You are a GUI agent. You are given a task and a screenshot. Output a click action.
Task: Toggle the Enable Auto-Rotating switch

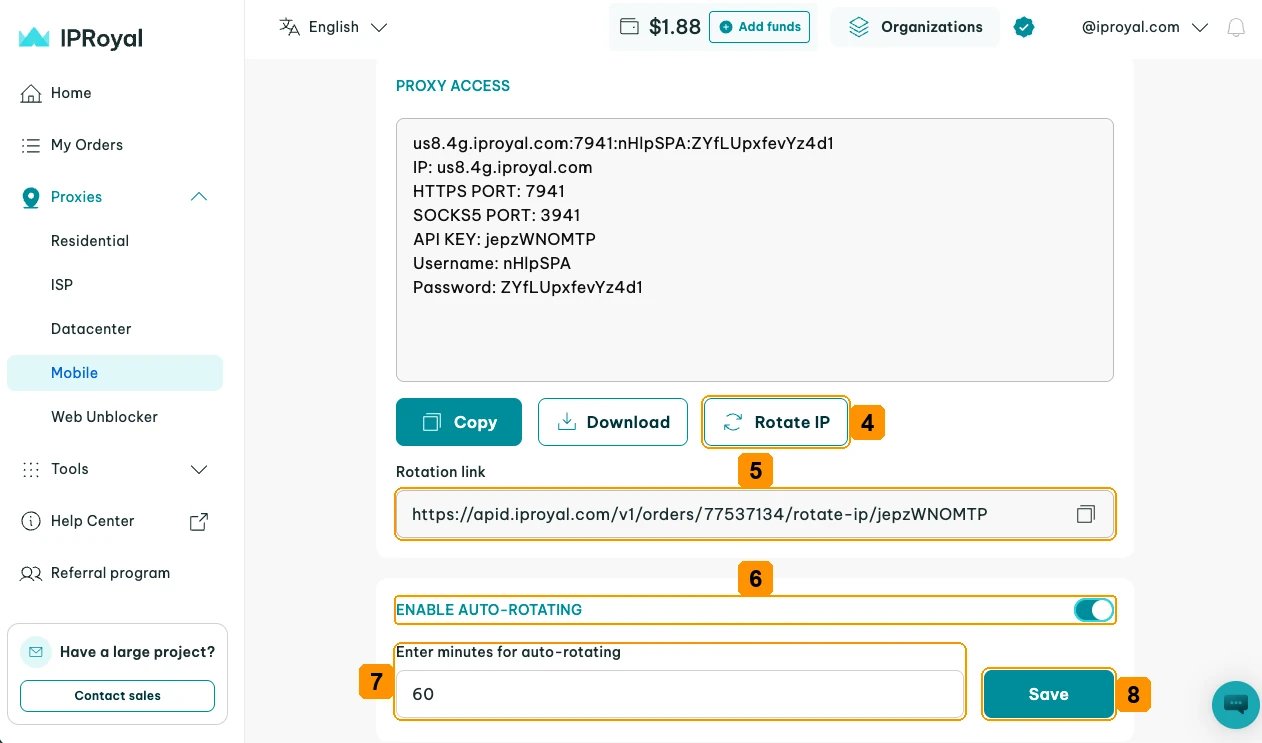1093,610
